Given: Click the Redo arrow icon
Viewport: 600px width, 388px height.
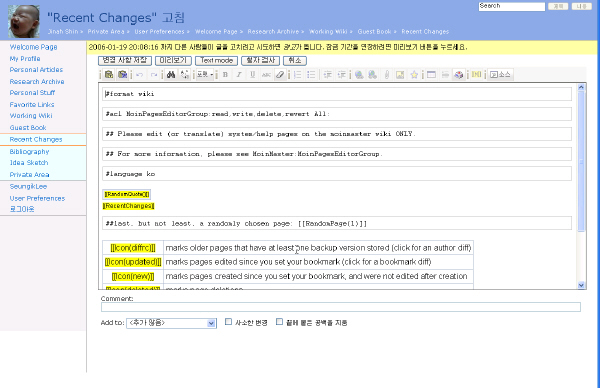Looking at the screenshot, I should pos(154,75).
